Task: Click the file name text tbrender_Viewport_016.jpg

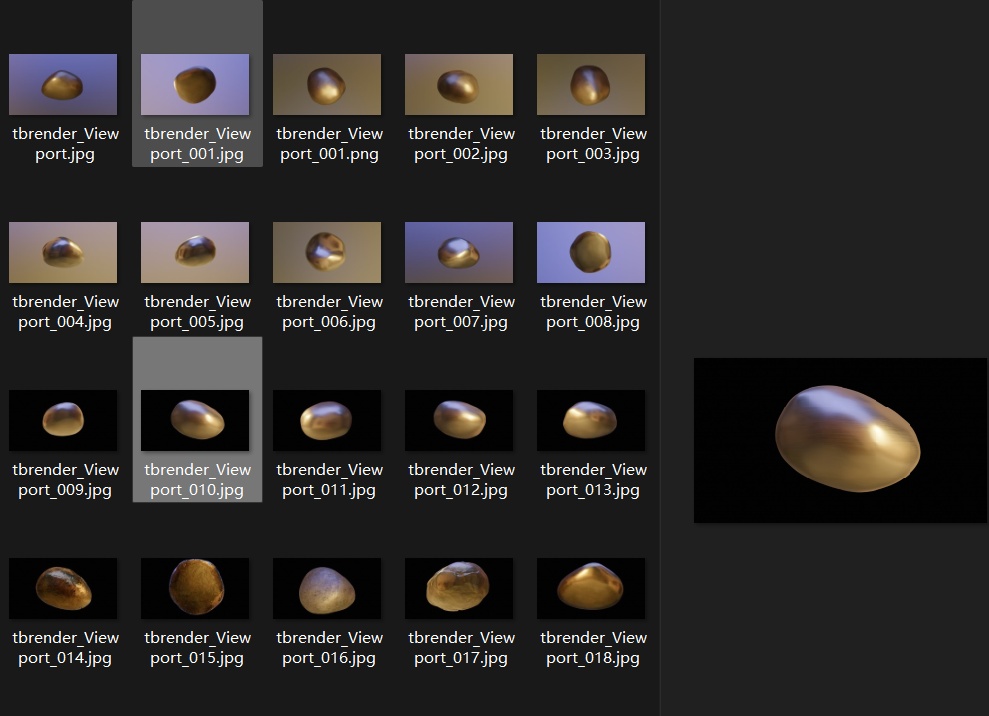Action: [x=329, y=647]
